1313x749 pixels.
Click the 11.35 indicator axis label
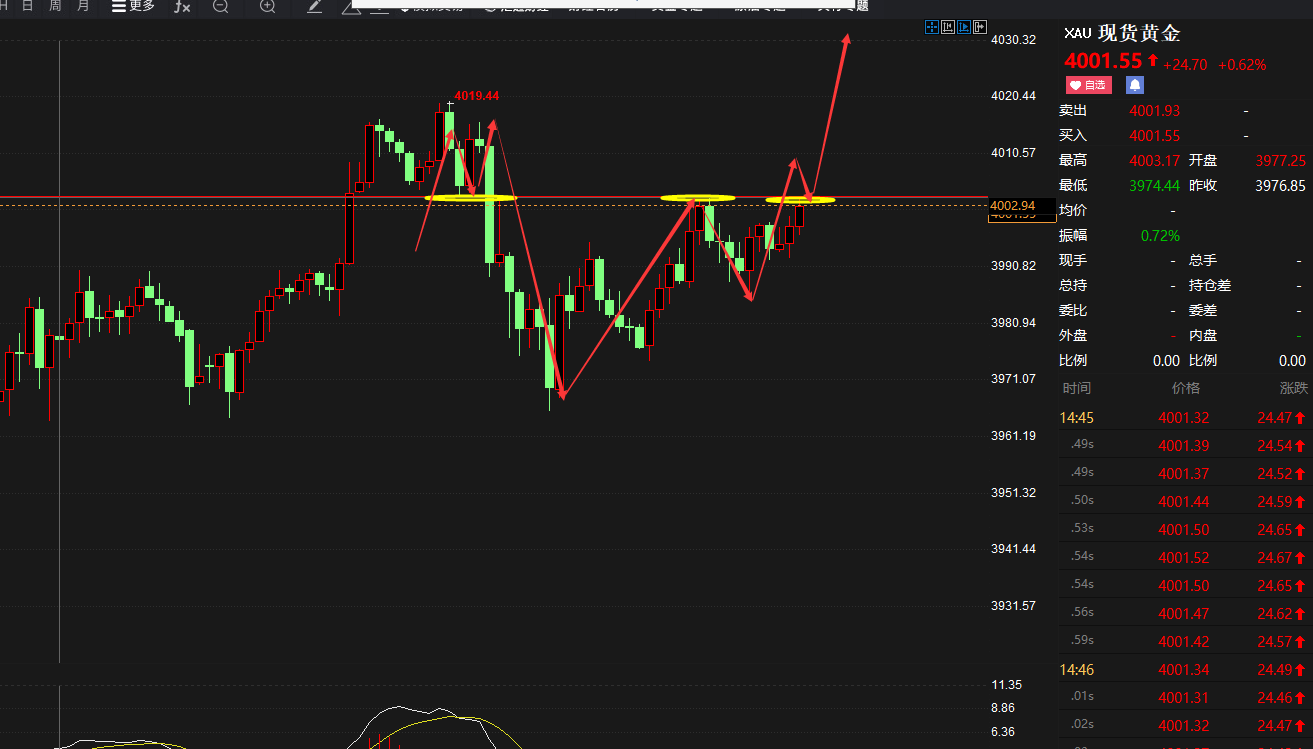pyautogui.click(x=1006, y=685)
